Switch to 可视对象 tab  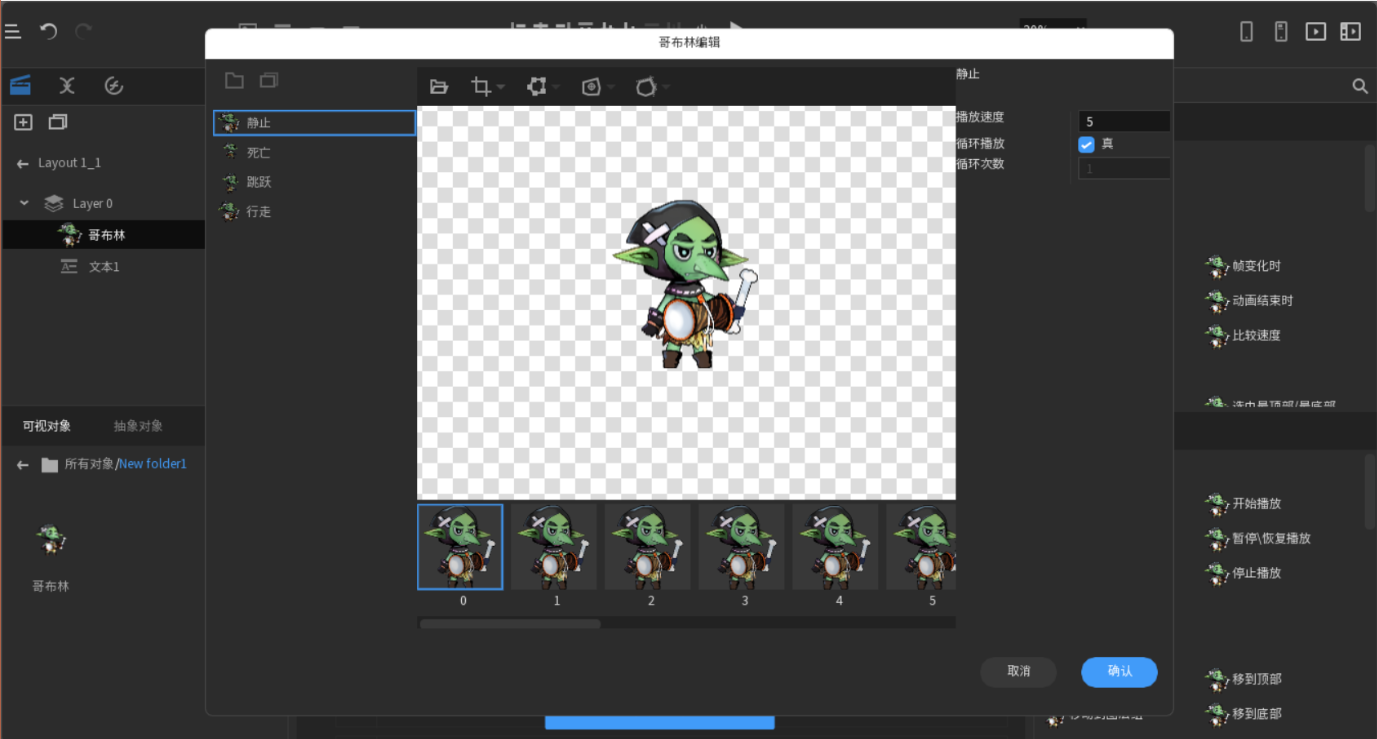[47, 426]
